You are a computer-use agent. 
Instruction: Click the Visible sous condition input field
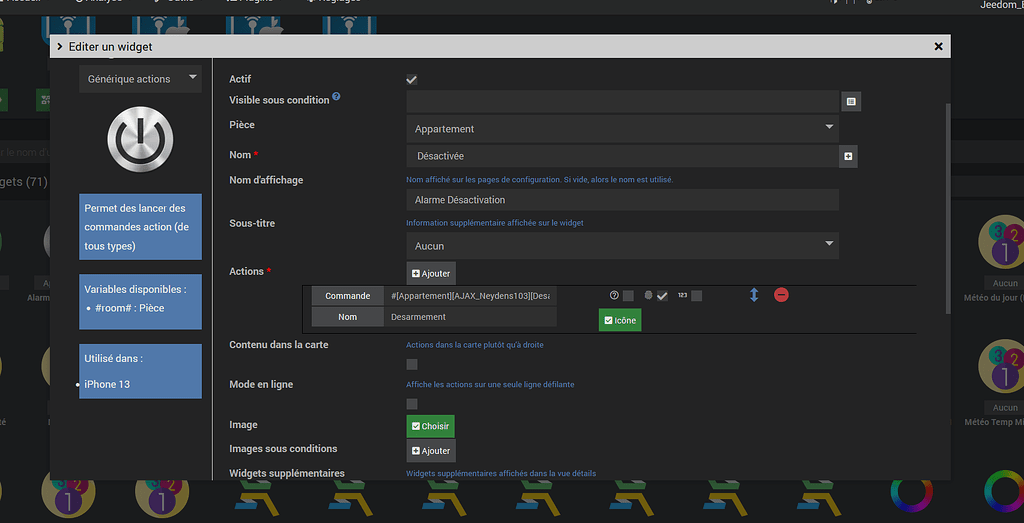[622, 101]
